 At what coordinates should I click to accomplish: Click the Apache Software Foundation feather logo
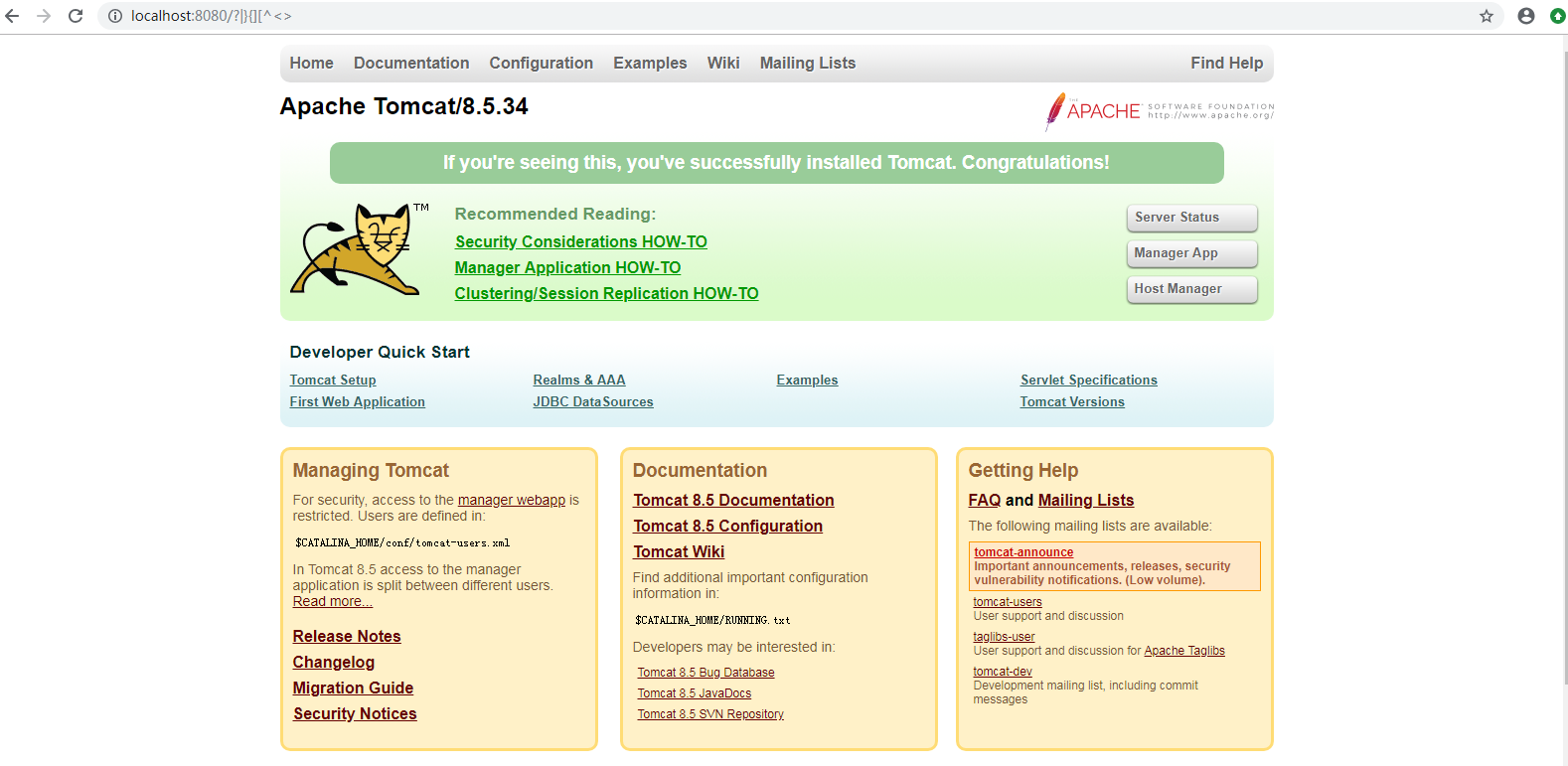pos(1159,111)
